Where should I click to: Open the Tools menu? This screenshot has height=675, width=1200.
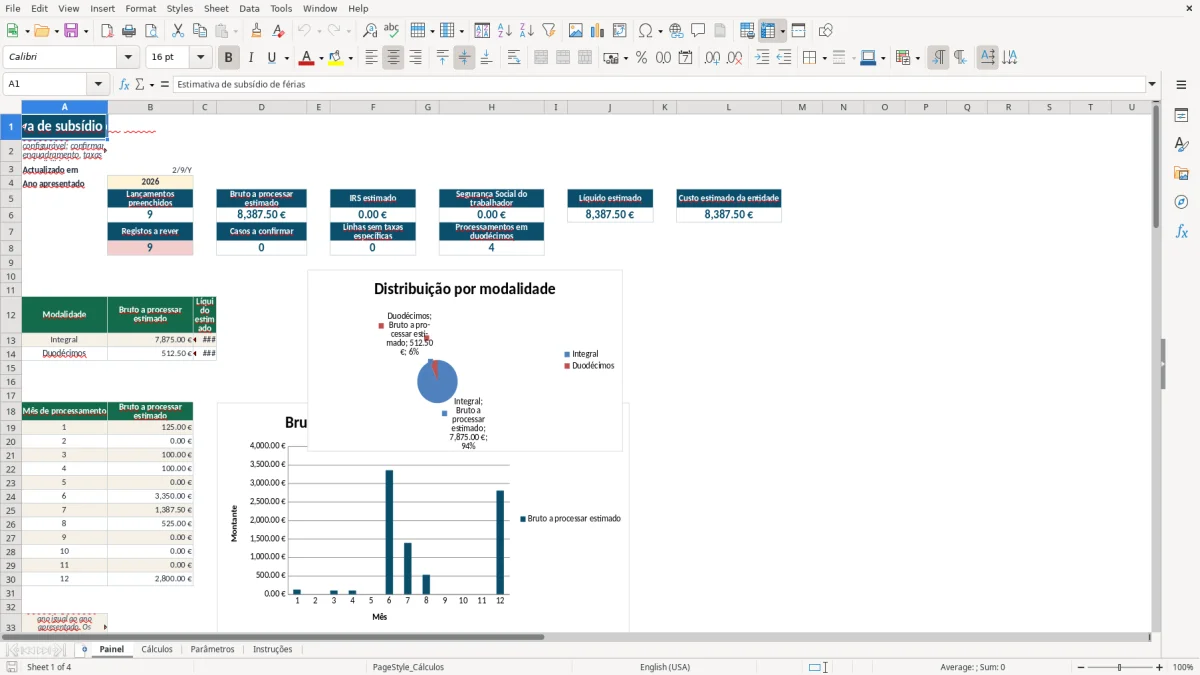[x=281, y=8]
